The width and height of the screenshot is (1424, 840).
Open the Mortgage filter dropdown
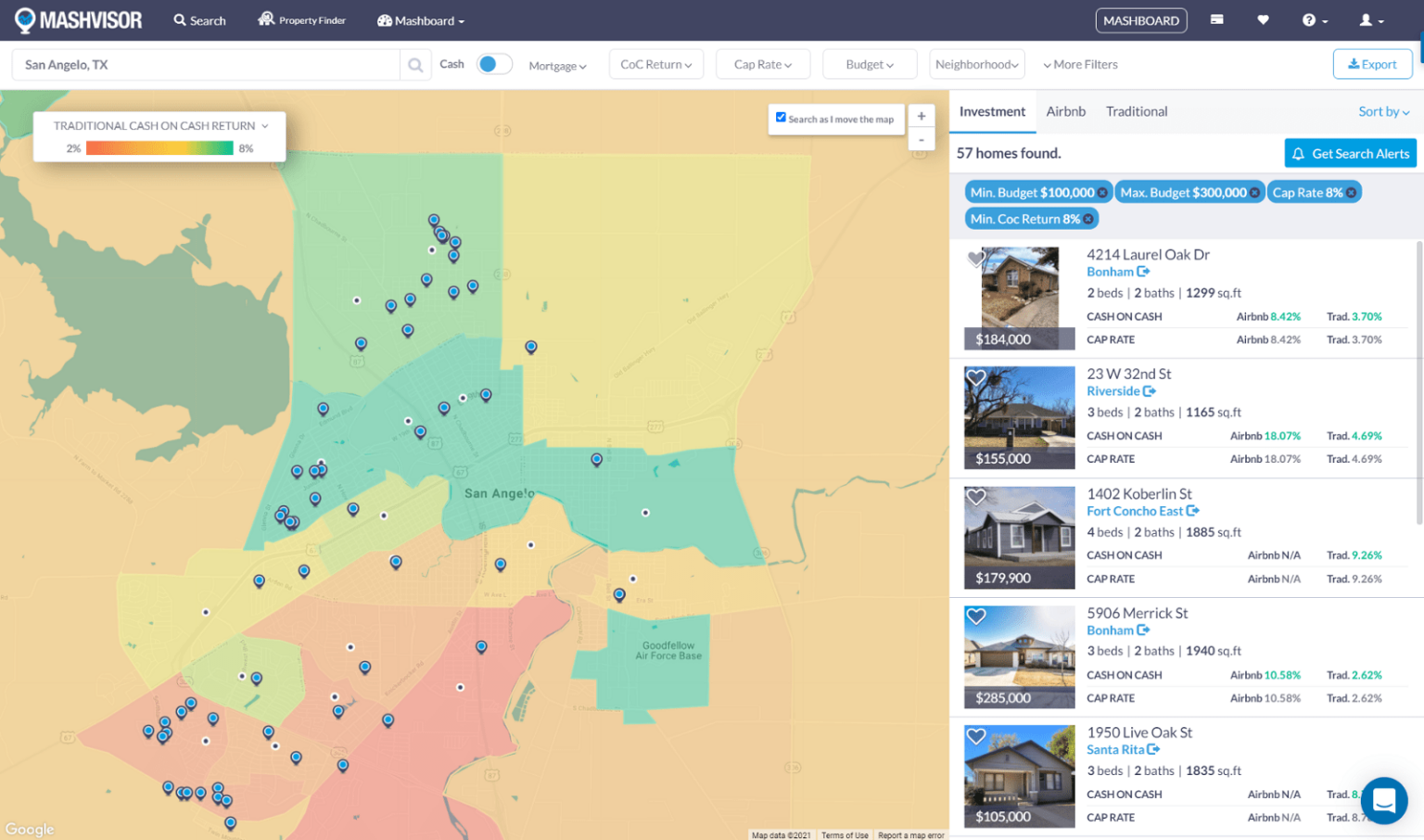[x=557, y=65]
